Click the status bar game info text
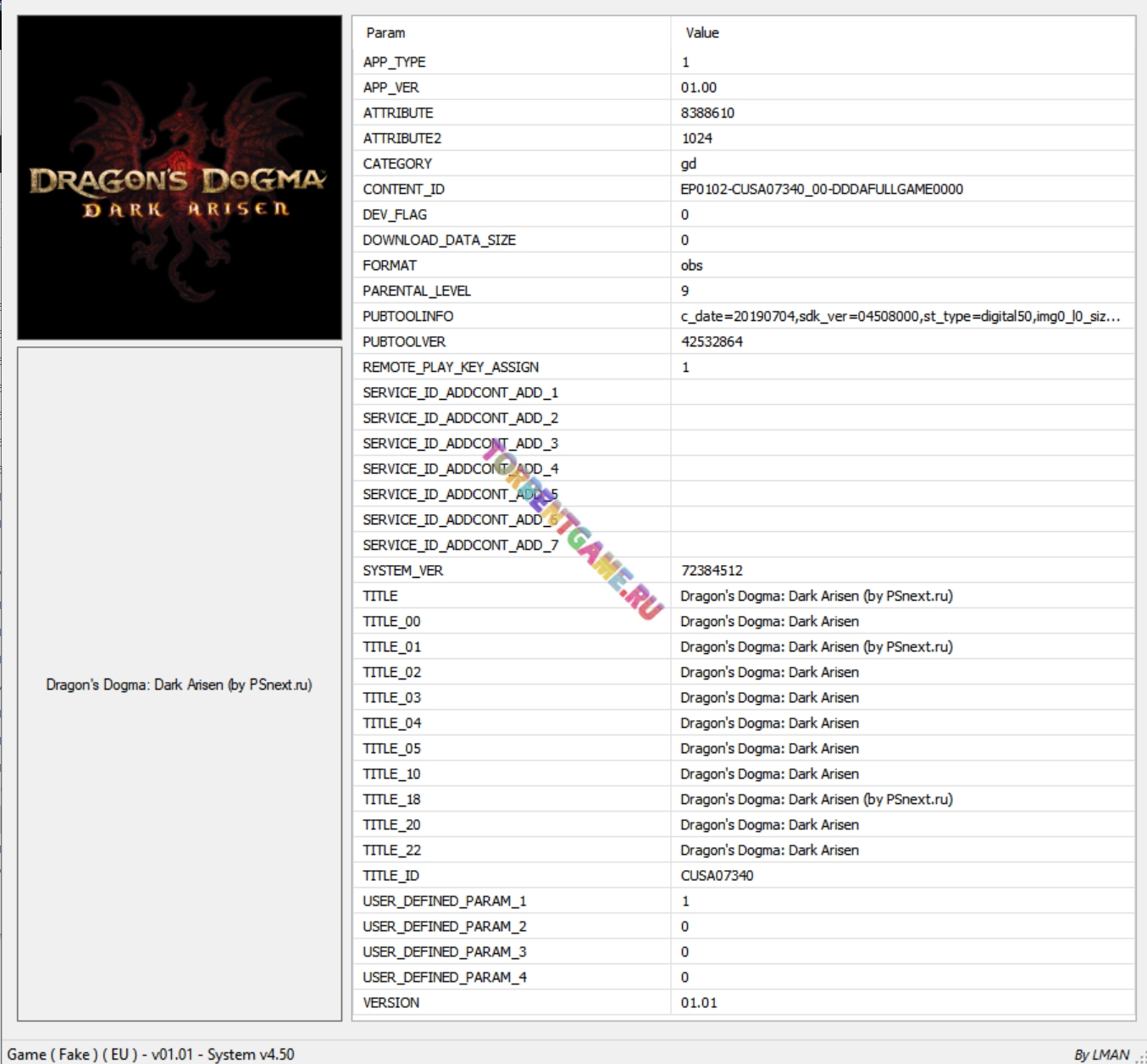Image resolution: width=1147 pixels, height=1064 pixels. click(151, 1054)
